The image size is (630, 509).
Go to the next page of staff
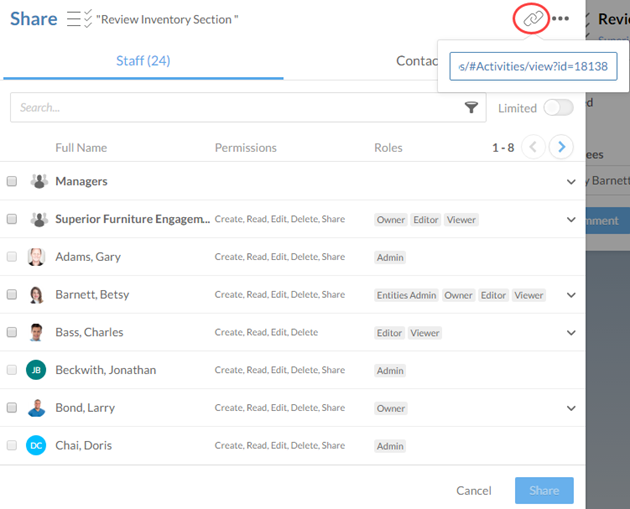(x=562, y=147)
